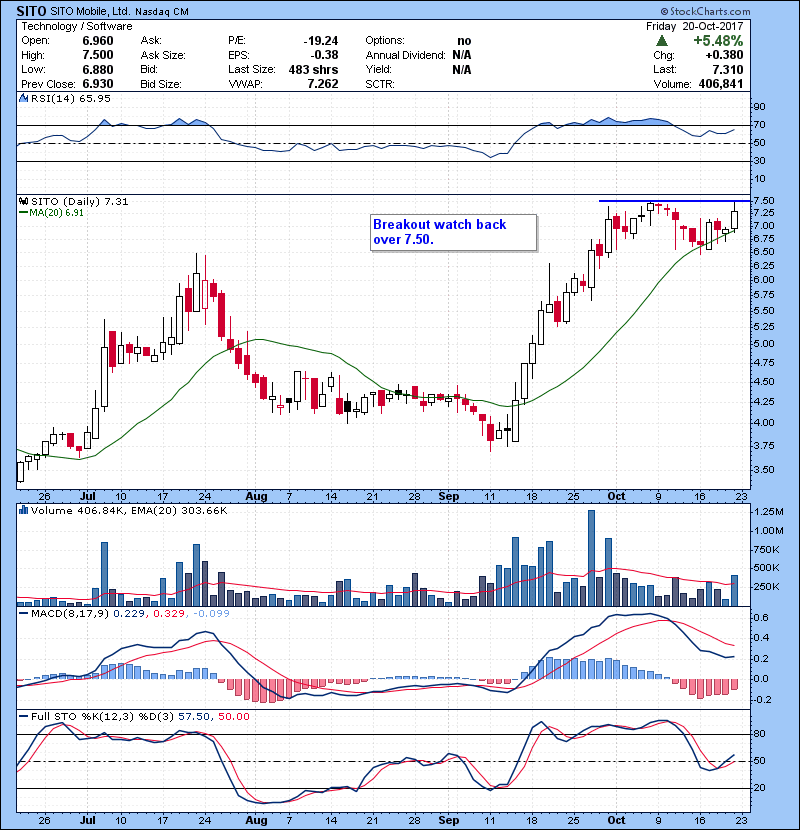The image size is (800, 830).
Task: Click the Last Size value 483 shrs
Action: coord(313,69)
